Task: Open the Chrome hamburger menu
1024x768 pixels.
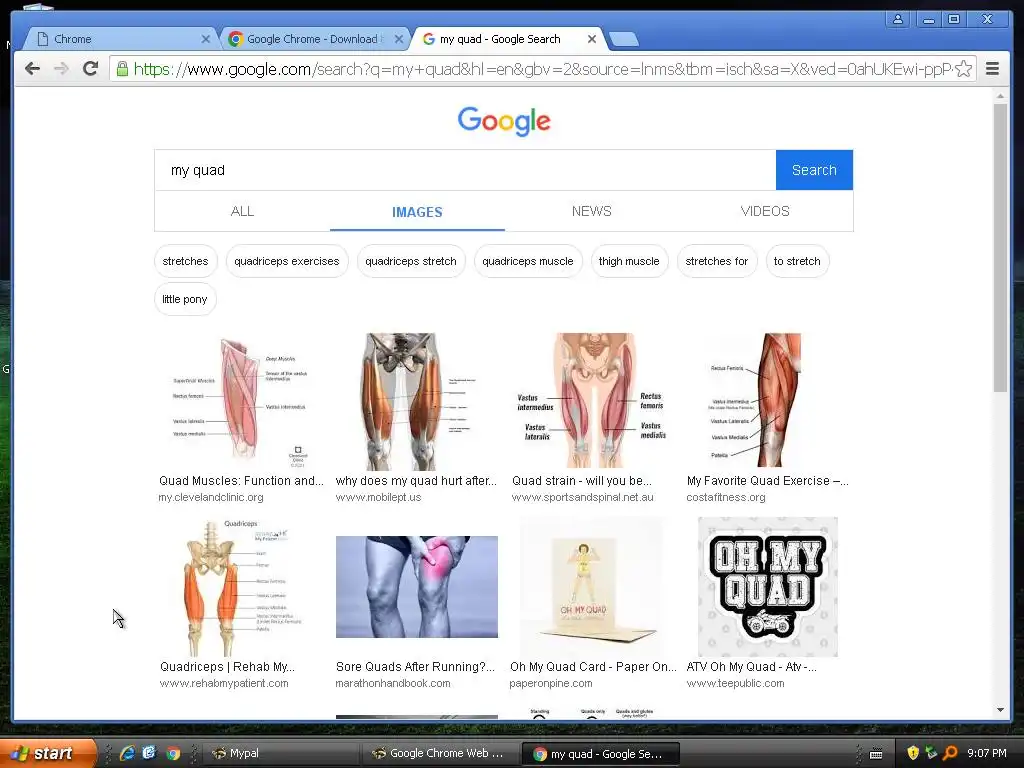Action: tap(992, 69)
